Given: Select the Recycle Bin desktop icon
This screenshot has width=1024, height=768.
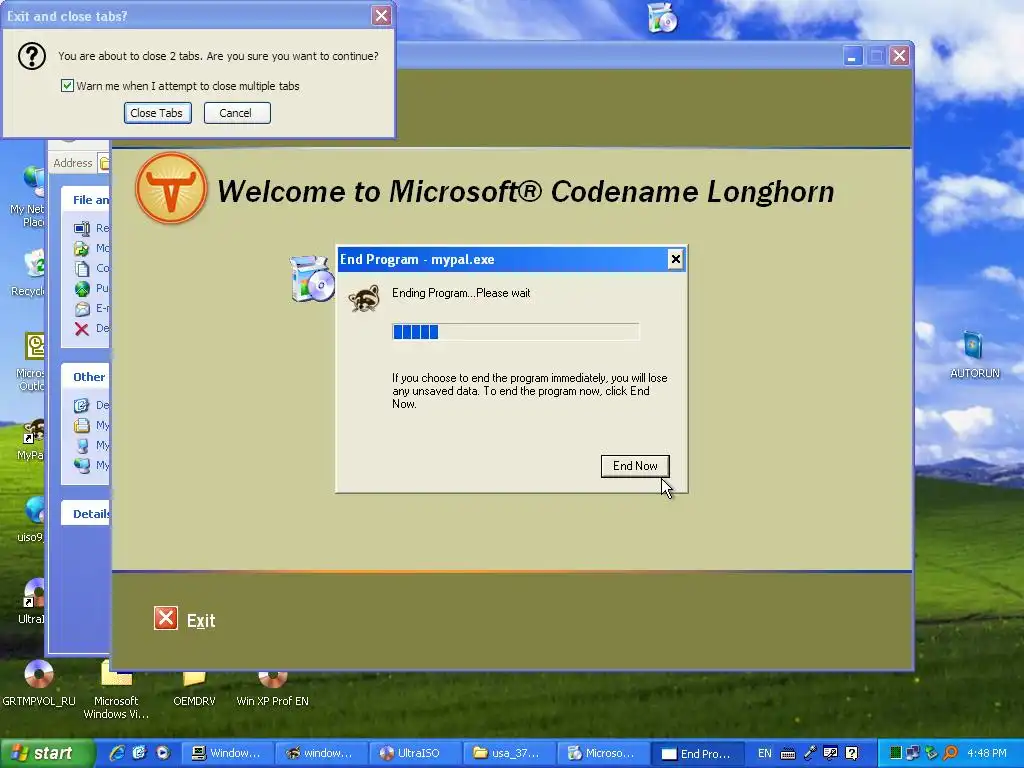Looking at the screenshot, I should point(28,273).
